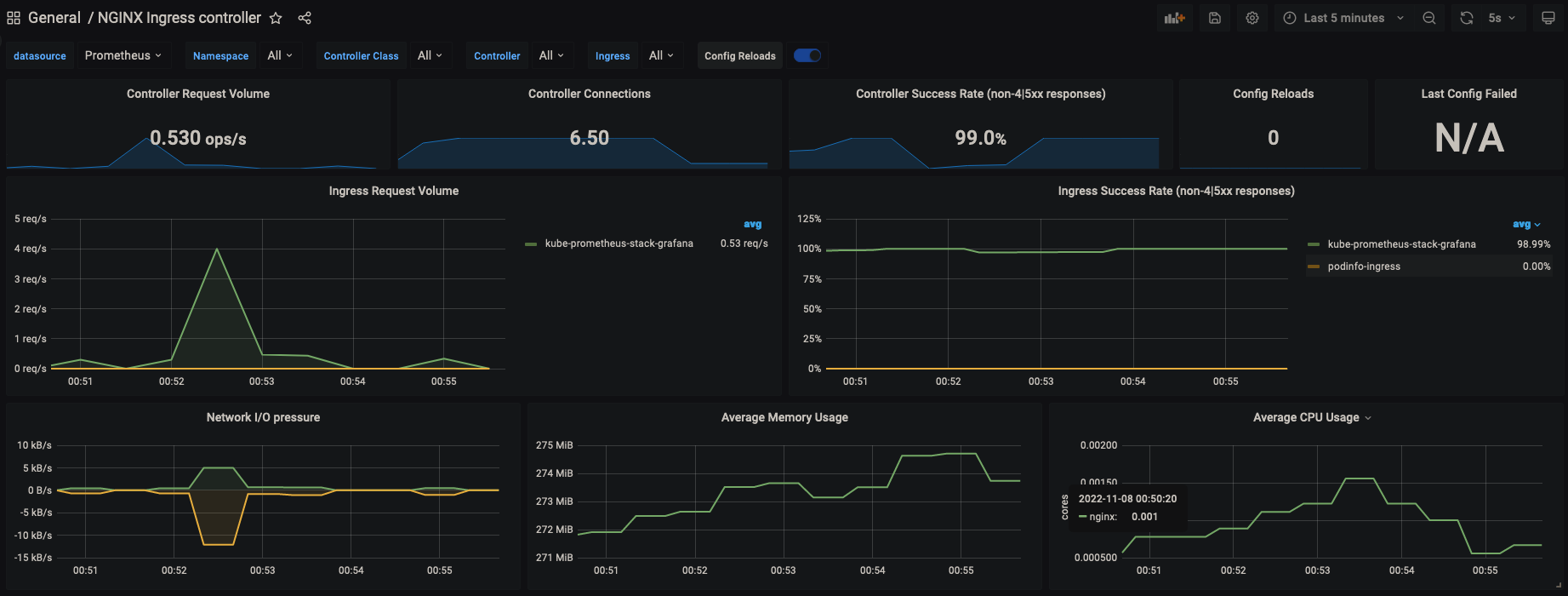The width and height of the screenshot is (1568, 596).
Task: Open the Prometheus datasource dropdown
Action: coord(123,55)
